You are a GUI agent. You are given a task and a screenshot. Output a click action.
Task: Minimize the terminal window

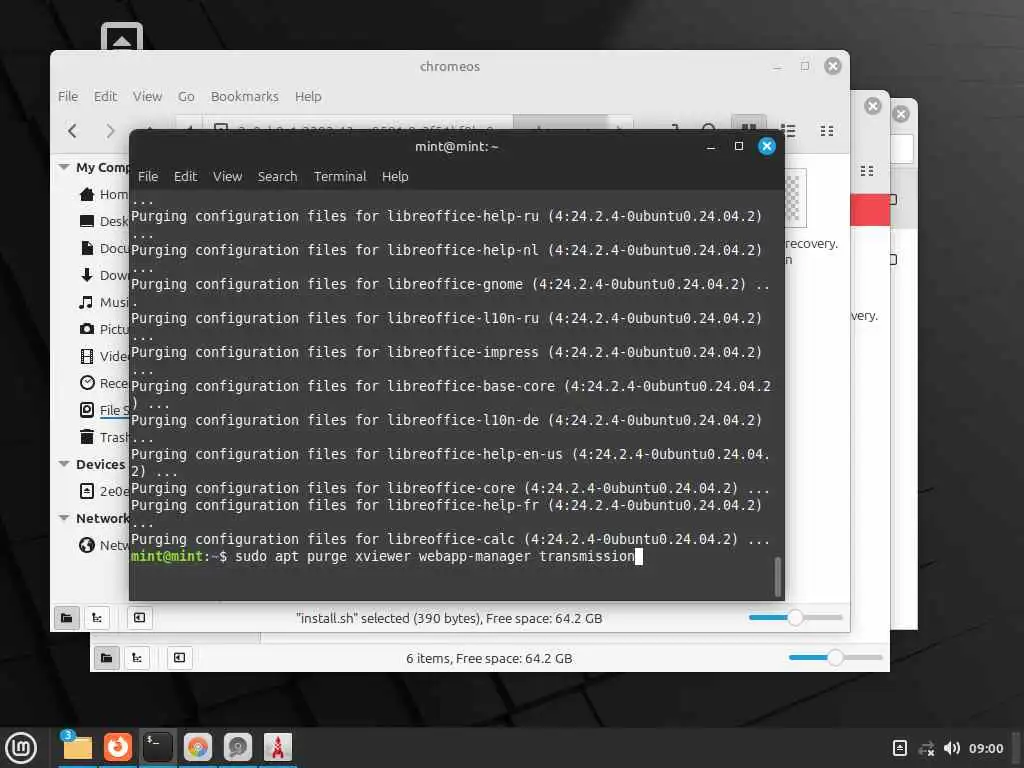click(711, 146)
